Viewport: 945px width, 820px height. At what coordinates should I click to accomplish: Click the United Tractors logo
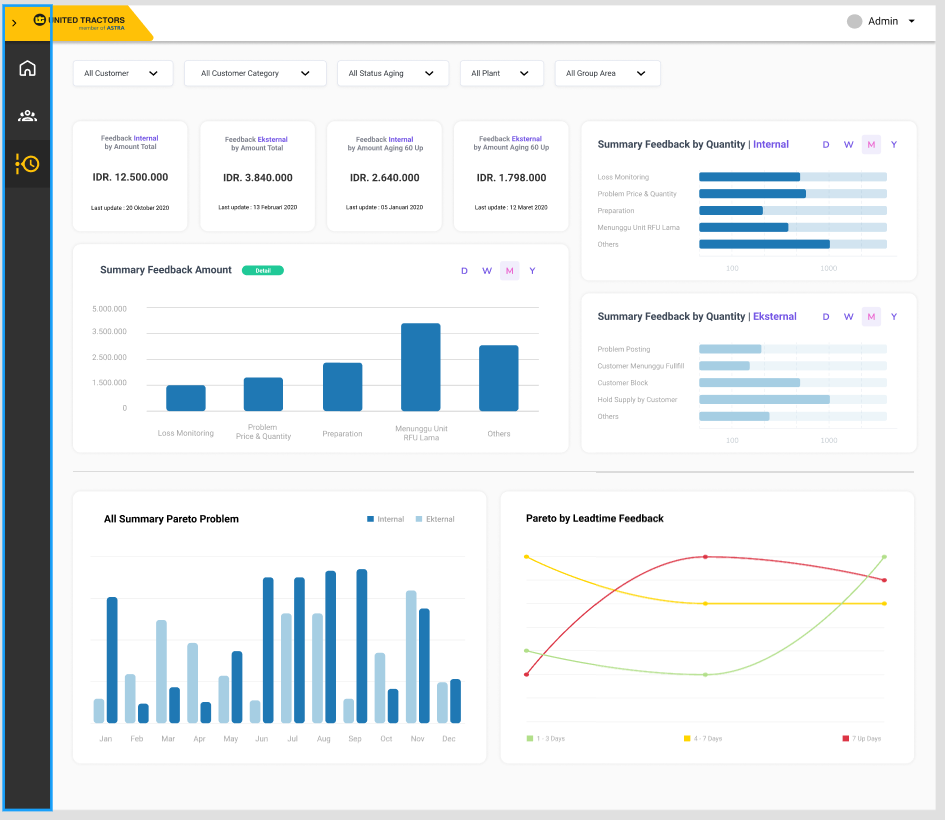click(80, 23)
